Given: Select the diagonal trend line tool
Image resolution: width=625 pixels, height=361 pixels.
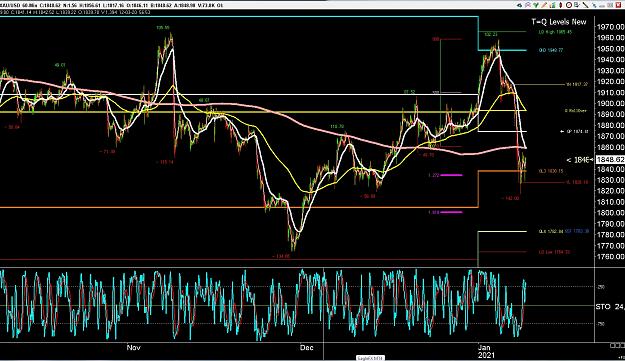Looking at the screenshot, I should pyautogui.click(x=586, y=5).
